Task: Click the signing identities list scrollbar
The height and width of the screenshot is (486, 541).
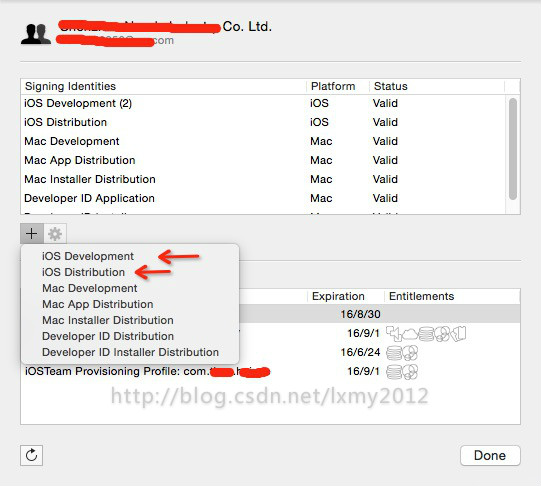Action: tap(513, 149)
